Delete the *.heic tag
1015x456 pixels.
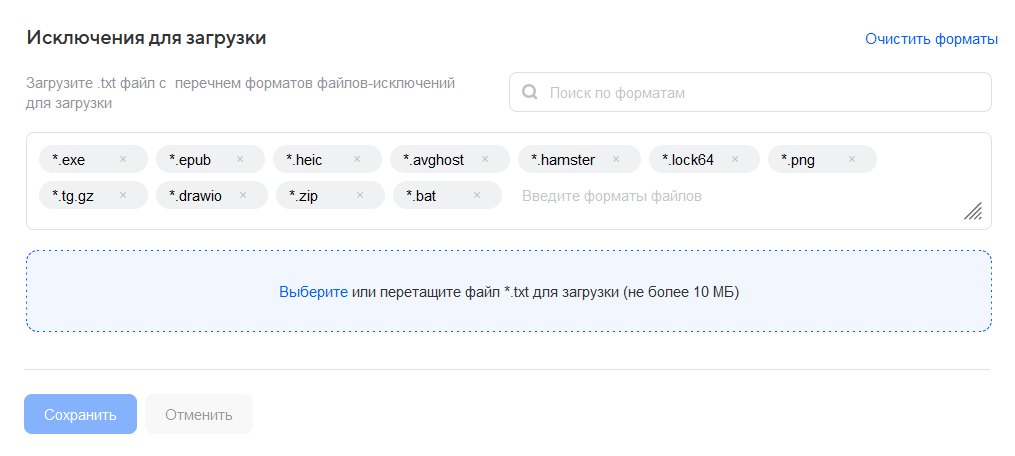(357, 159)
